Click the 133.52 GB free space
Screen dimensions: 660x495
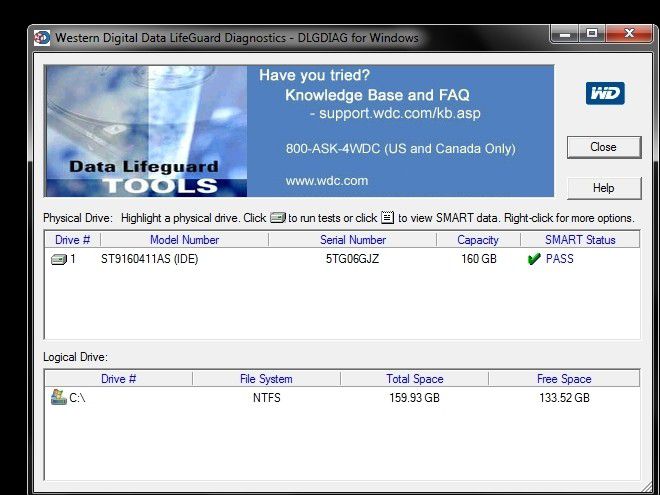click(x=564, y=397)
